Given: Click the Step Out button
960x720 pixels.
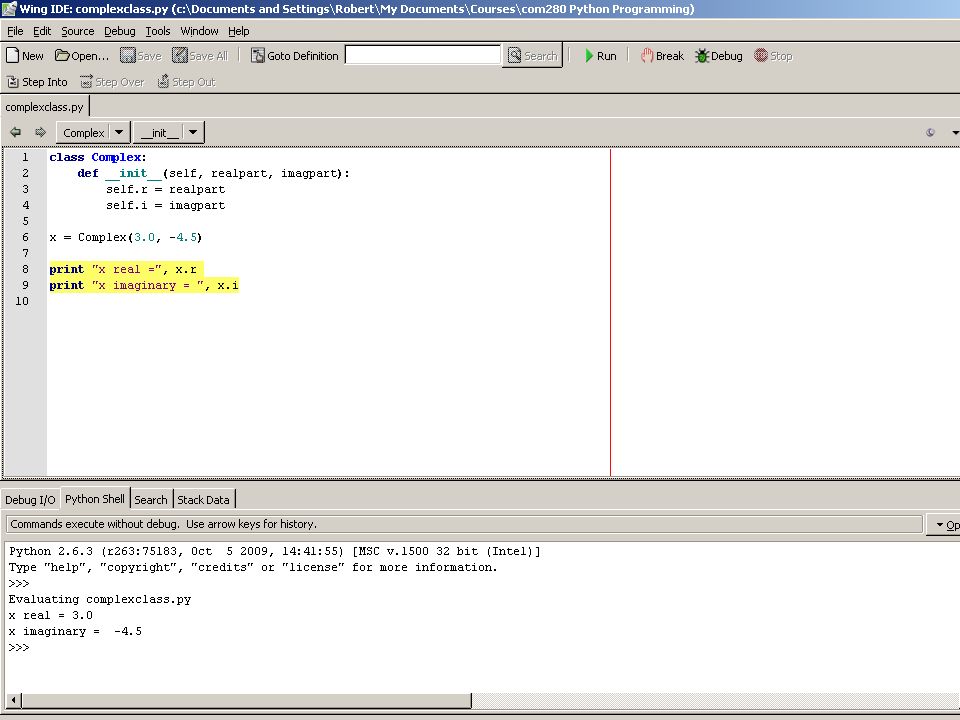Looking at the screenshot, I should pyautogui.click(x=186, y=82).
